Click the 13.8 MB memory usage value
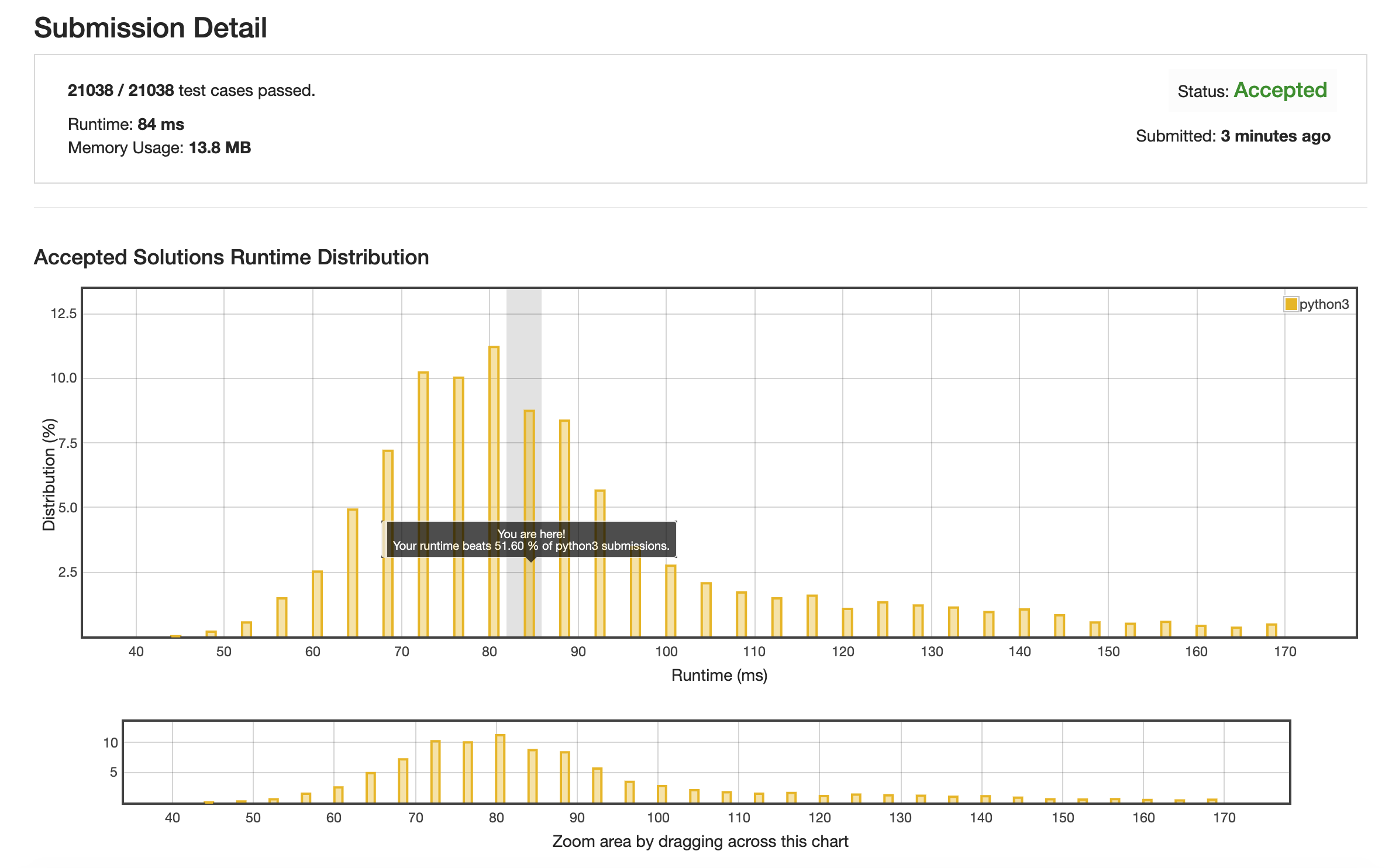This screenshot has width=1399, height=868. (219, 147)
